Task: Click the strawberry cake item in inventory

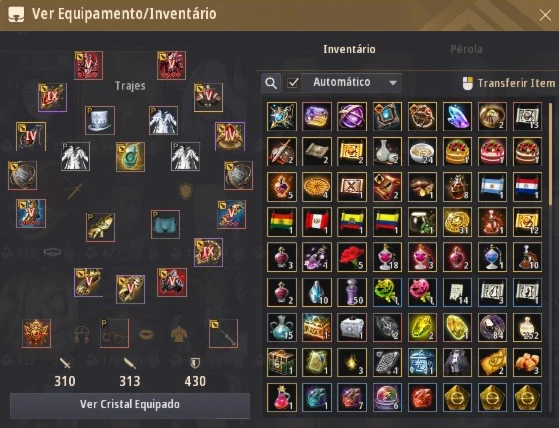Action: click(x=492, y=151)
